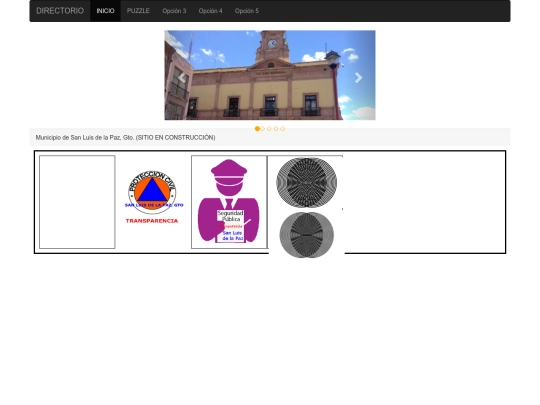Go to next carousel slide

point(358,77)
